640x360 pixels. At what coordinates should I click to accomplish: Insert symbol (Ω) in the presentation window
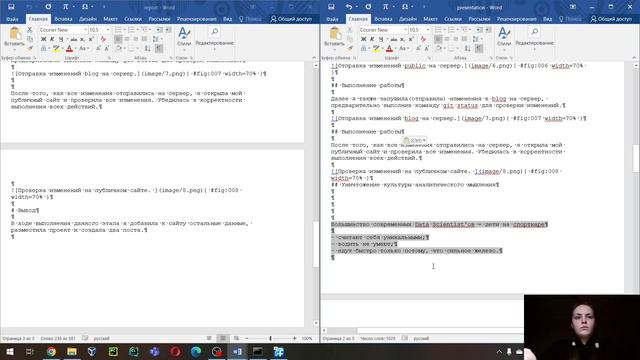point(405,7)
